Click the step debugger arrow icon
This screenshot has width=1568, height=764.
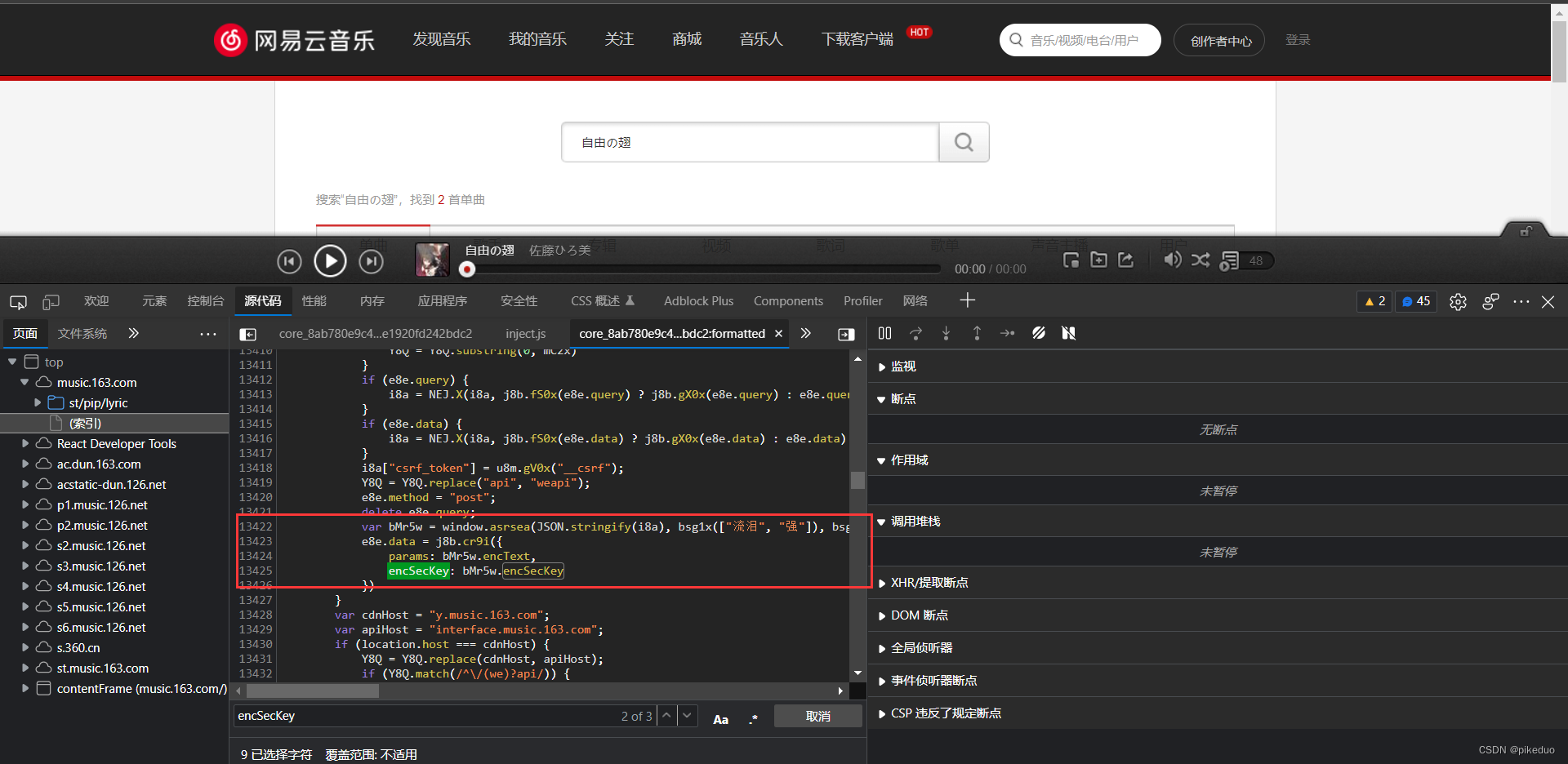(1008, 333)
